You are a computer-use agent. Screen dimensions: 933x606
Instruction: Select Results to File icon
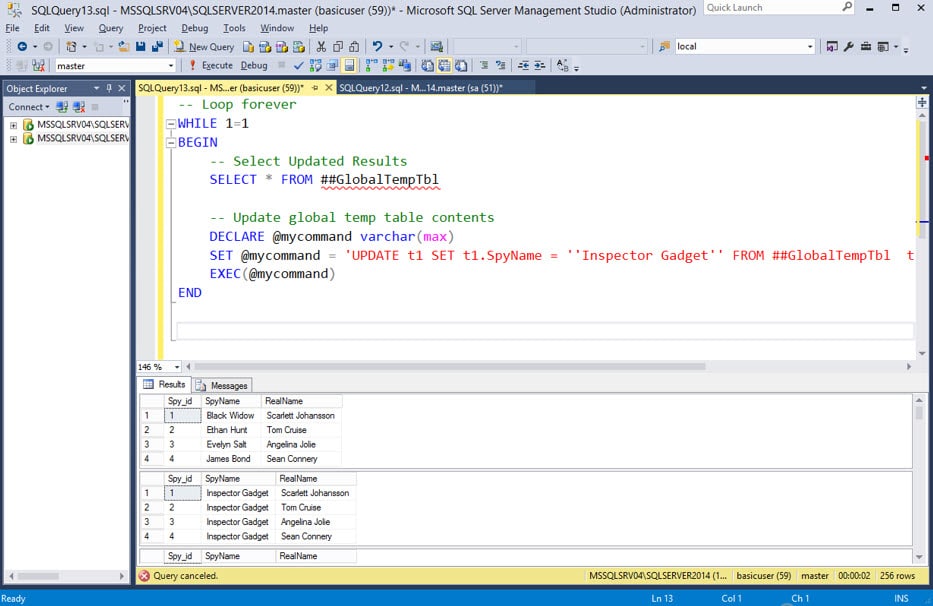tap(461, 65)
